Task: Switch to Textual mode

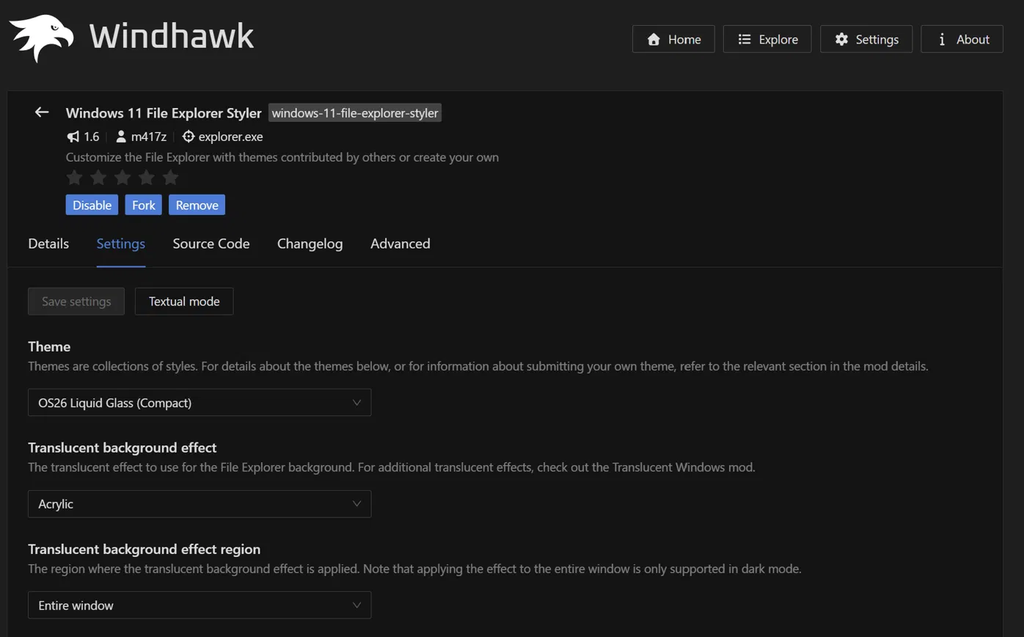Action: pyautogui.click(x=184, y=301)
